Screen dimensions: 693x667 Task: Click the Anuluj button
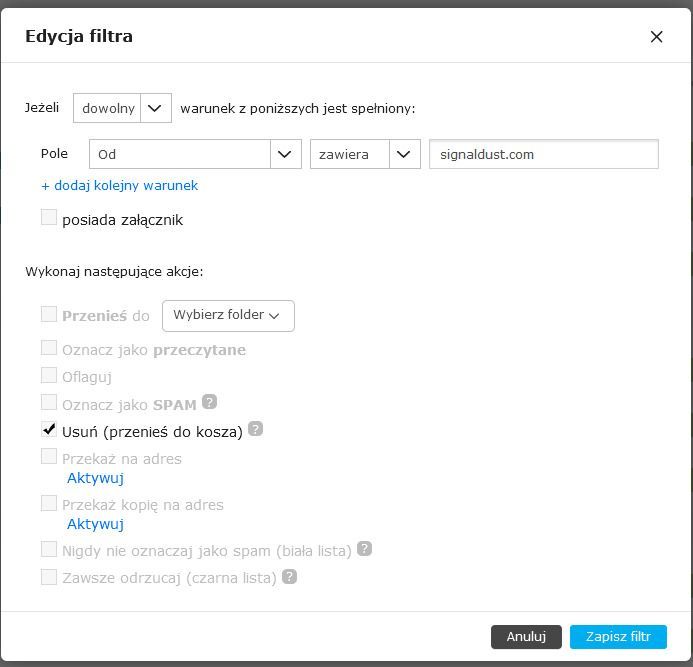click(526, 637)
